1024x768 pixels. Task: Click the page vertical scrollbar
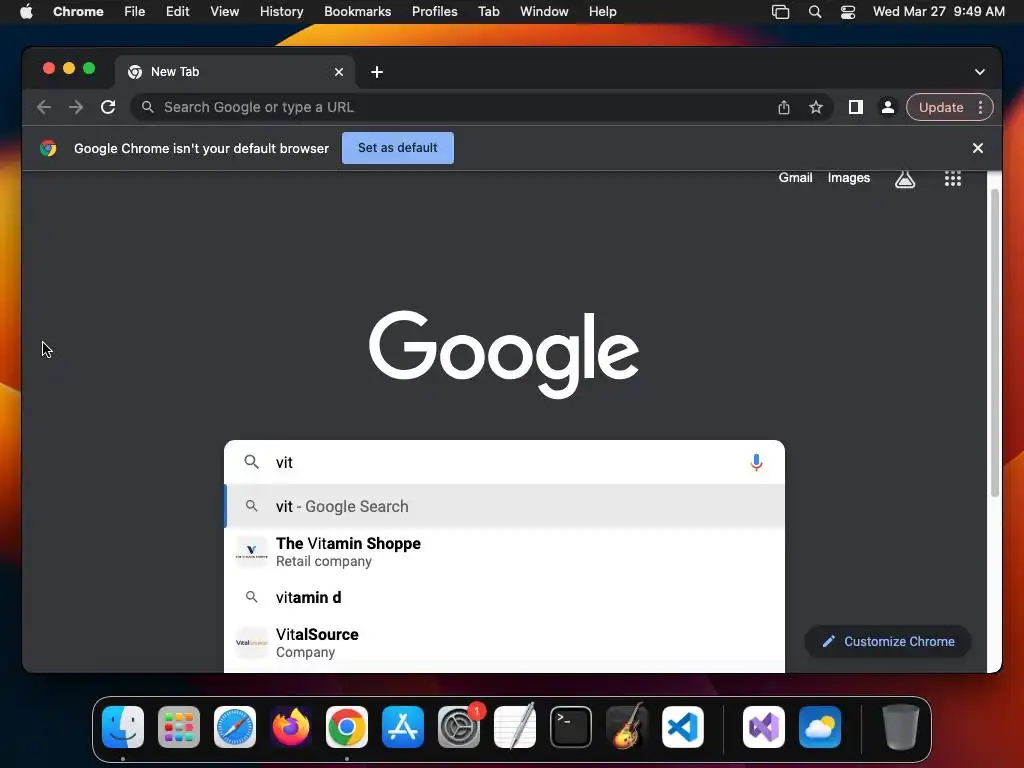point(995,344)
